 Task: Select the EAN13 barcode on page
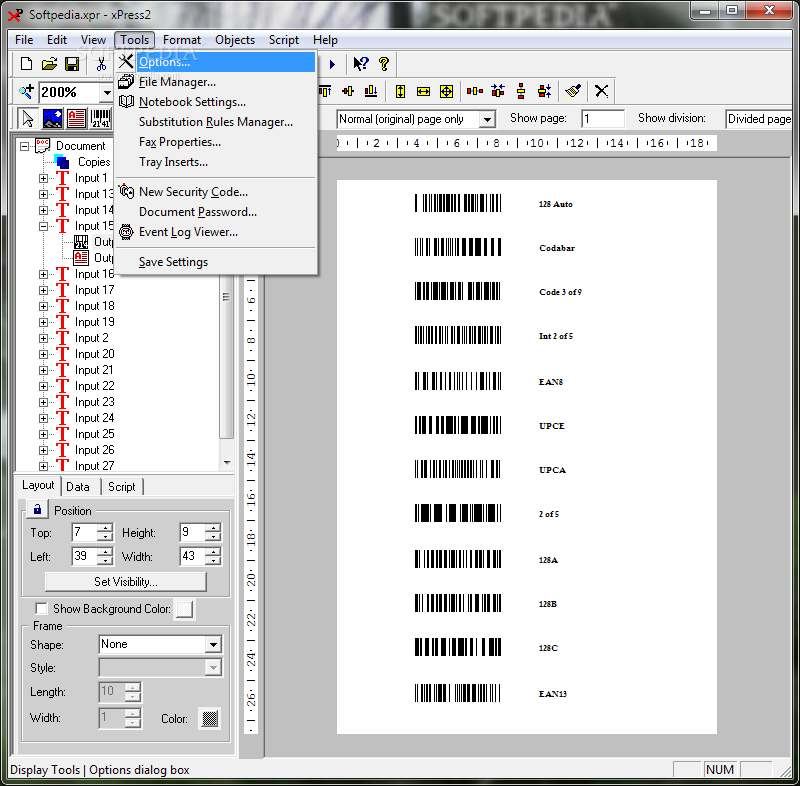click(x=458, y=693)
